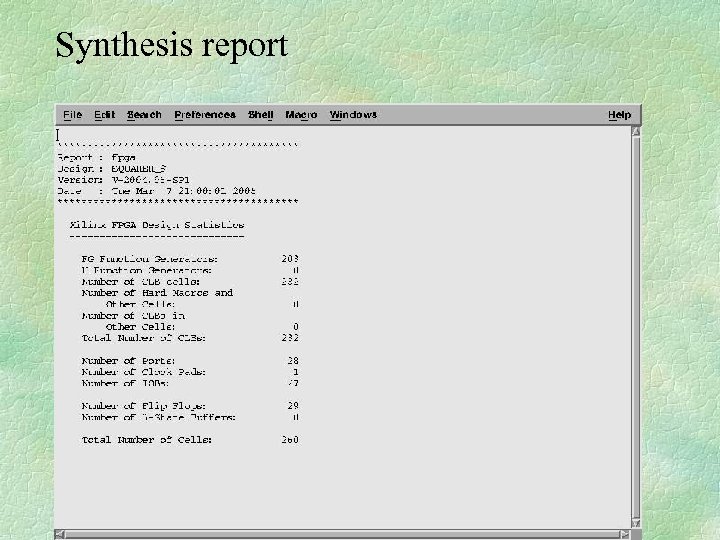
Task: Click 'Number of 3-State Buffers:' line
Action: tap(190, 417)
